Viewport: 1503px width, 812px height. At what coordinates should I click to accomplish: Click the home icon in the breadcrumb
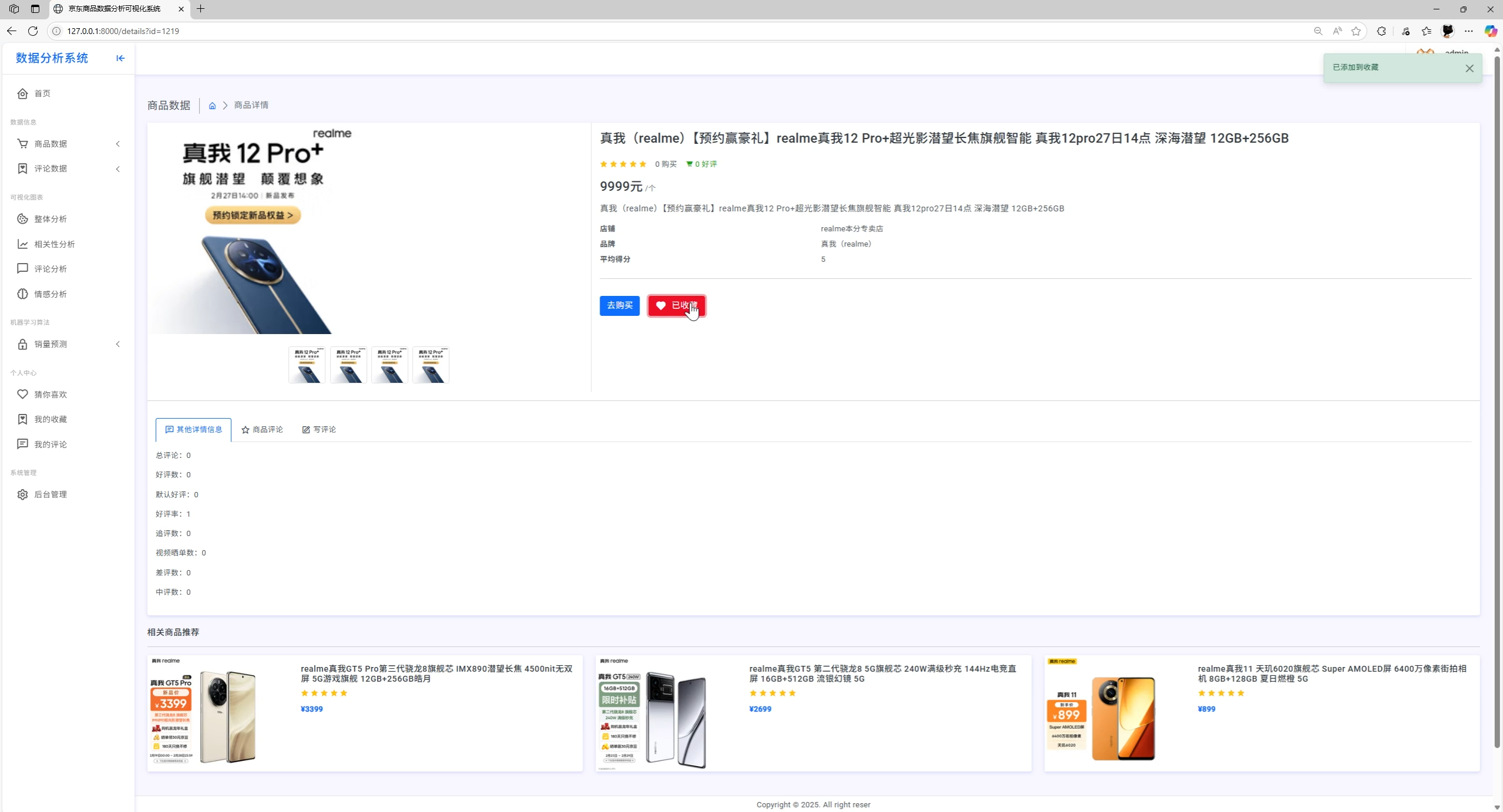(212, 106)
